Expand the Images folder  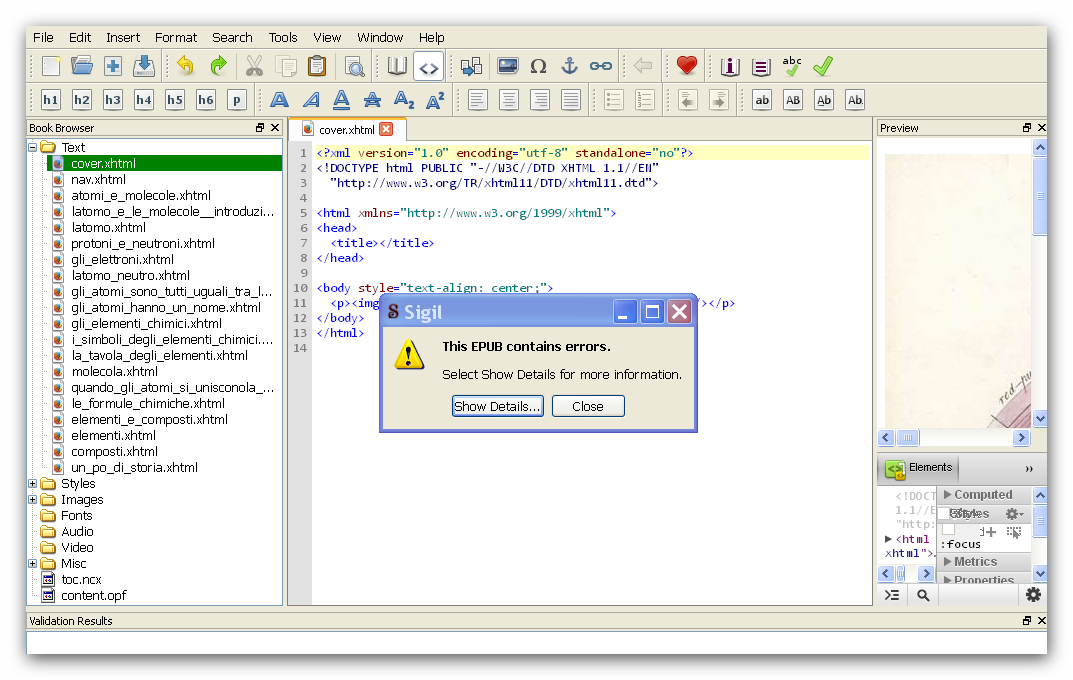pyautogui.click(x=32, y=499)
